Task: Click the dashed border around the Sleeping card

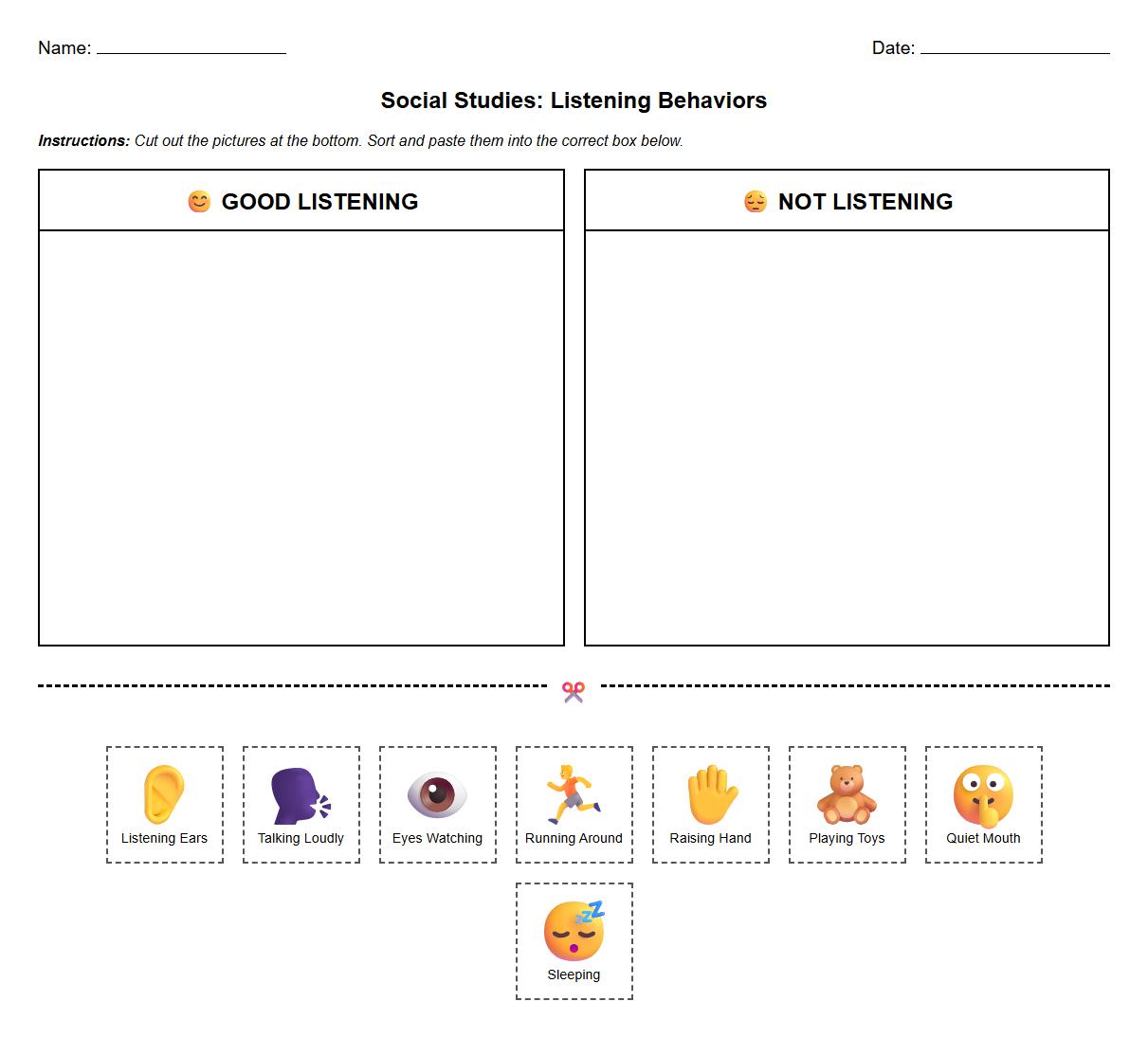Action: [x=574, y=883]
